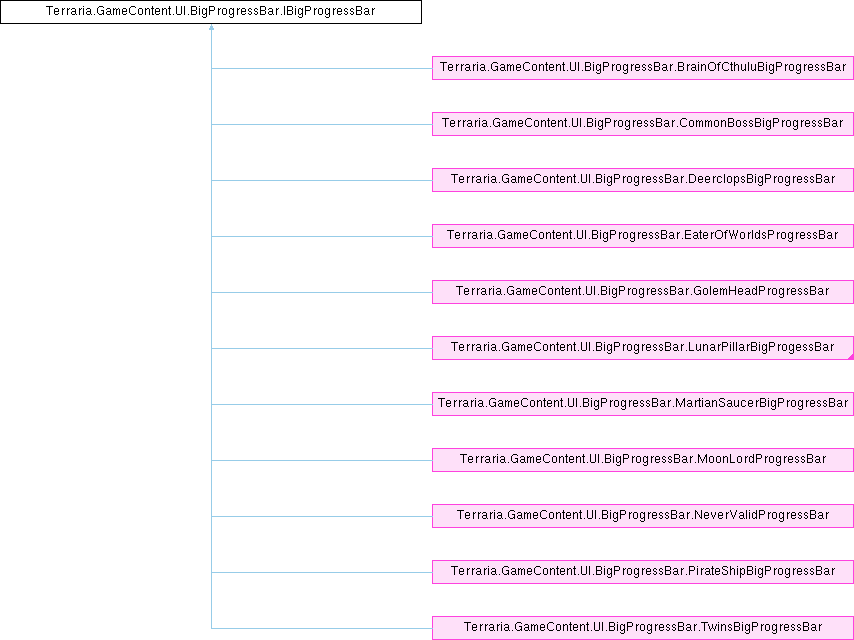The image size is (854, 640).
Task: Click the connector line leading to MoonLordProgressBar
Action: 320,460
